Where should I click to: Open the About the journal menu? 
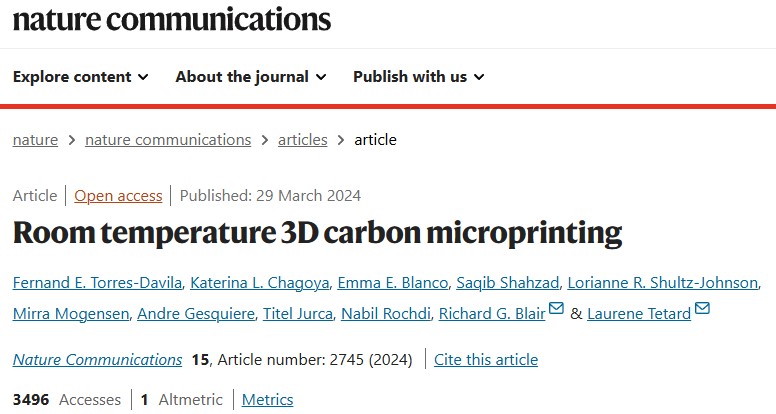click(x=250, y=77)
